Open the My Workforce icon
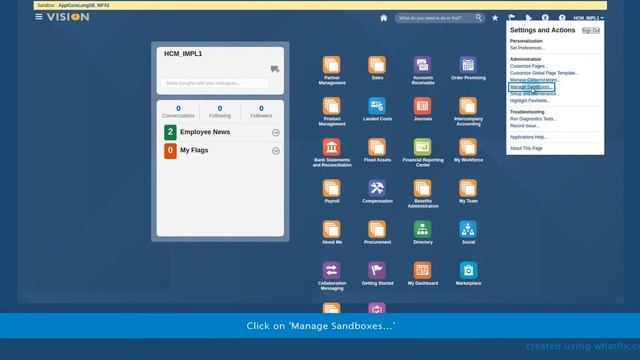The width and height of the screenshot is (640, 360). pos(468,147)
